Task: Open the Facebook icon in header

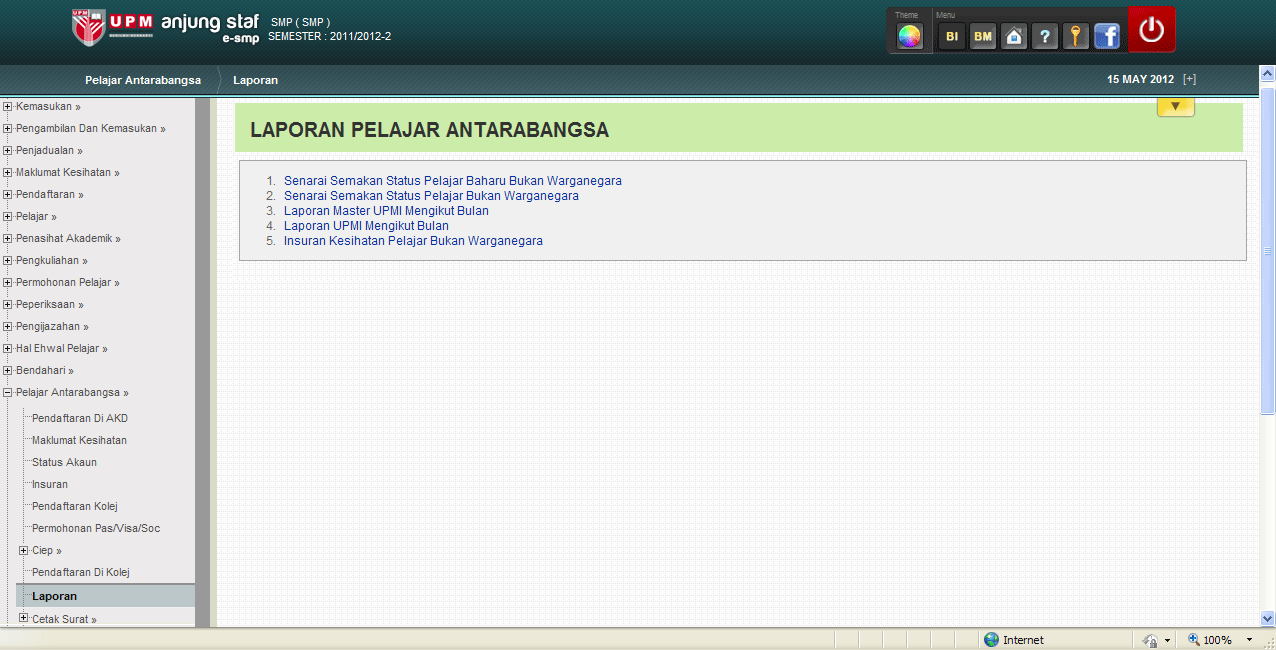Action: pyautogui.click(x=1107, y=37)
